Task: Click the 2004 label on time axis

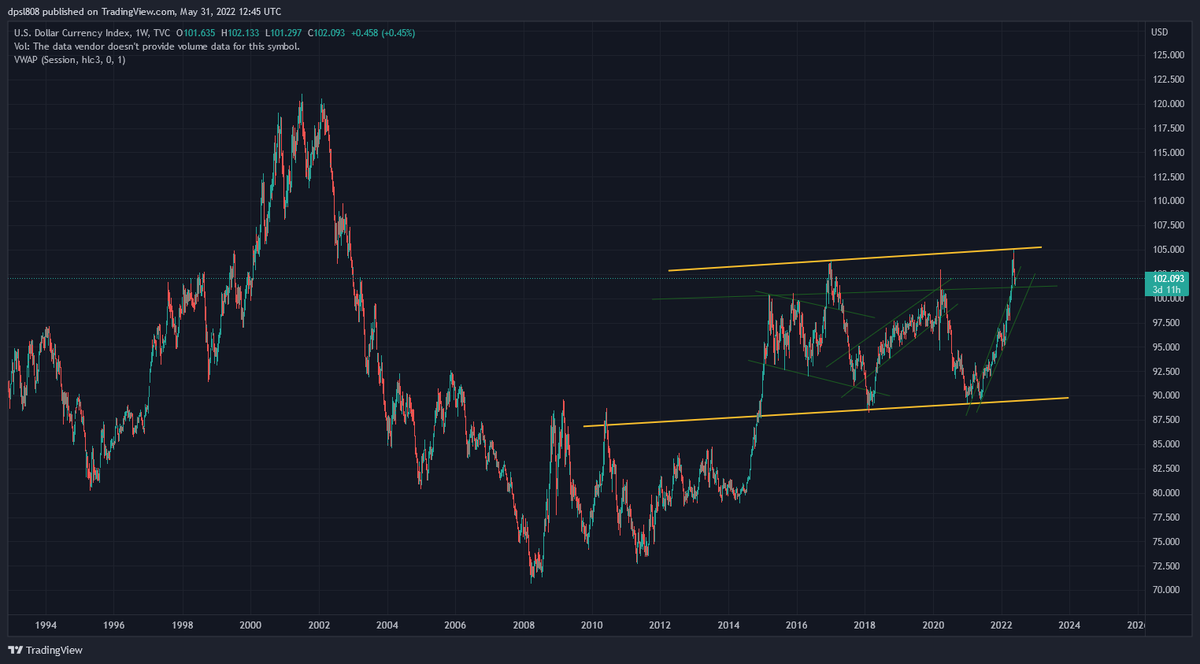Action: [387, 626]
